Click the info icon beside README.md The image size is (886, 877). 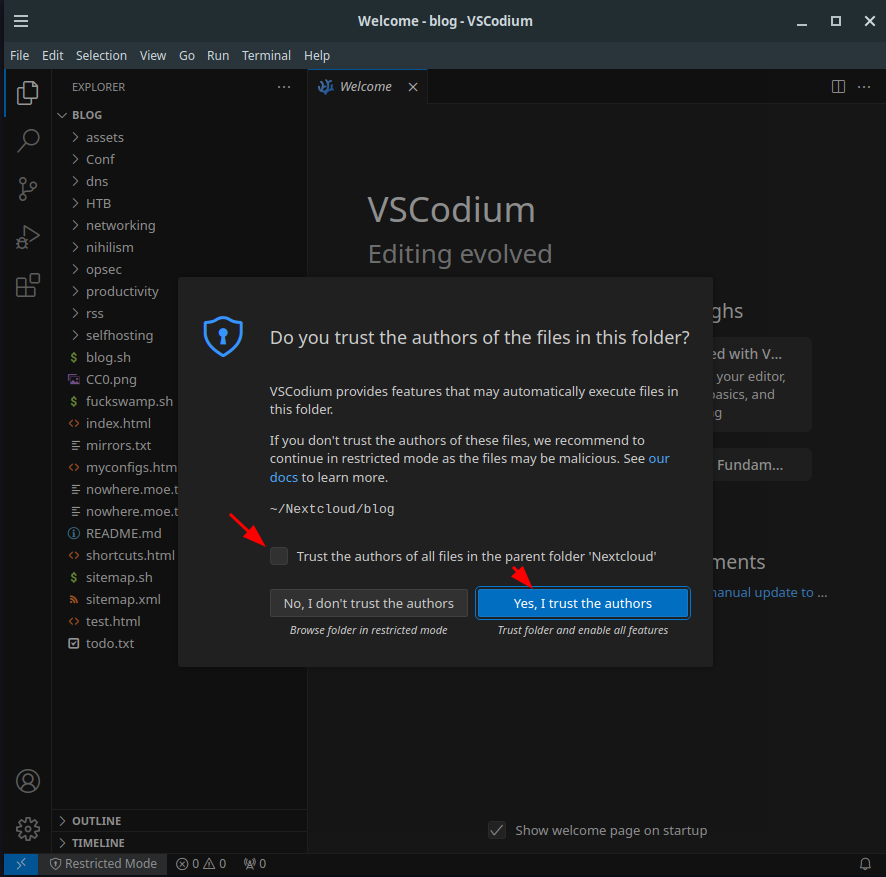(x=74, y=533)
